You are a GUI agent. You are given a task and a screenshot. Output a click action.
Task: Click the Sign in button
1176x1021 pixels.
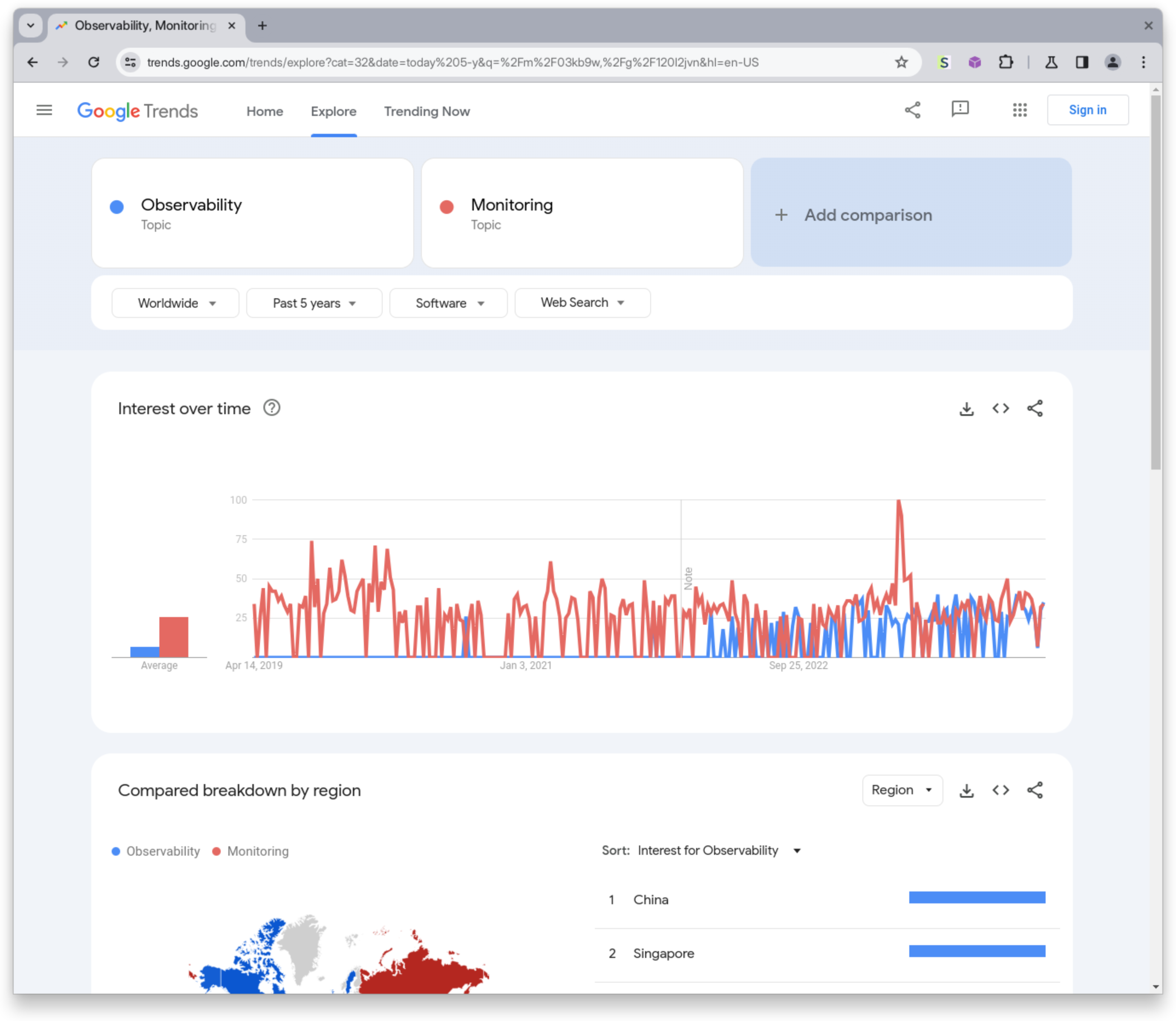1087,110
